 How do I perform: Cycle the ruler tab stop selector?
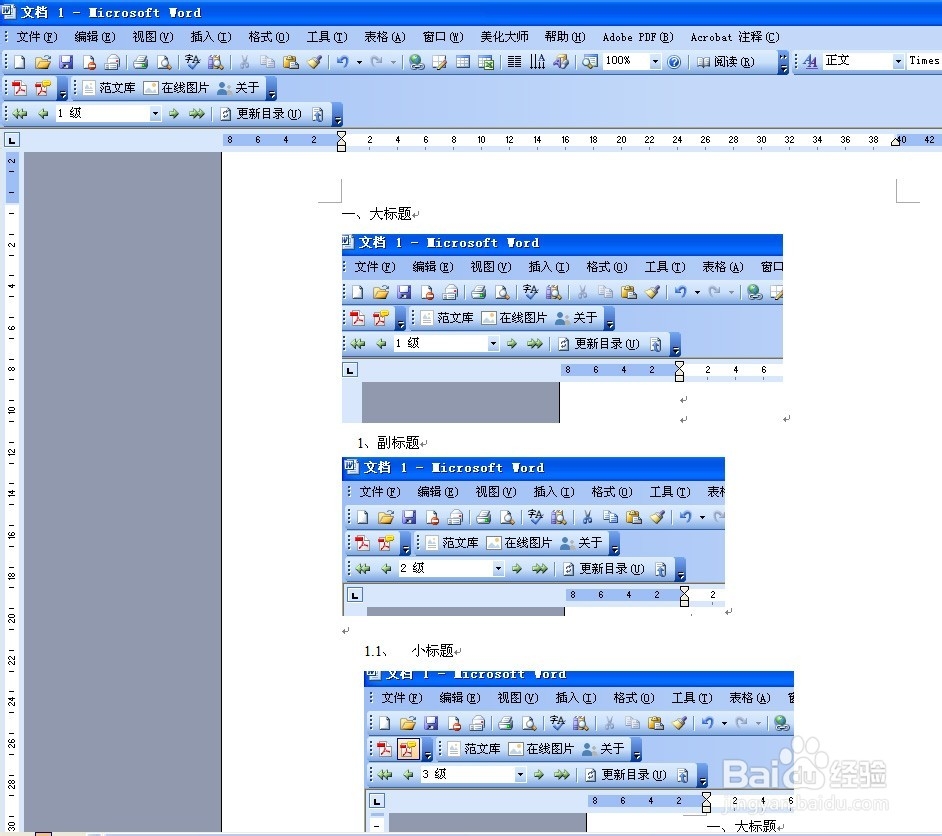pos(12,141)
